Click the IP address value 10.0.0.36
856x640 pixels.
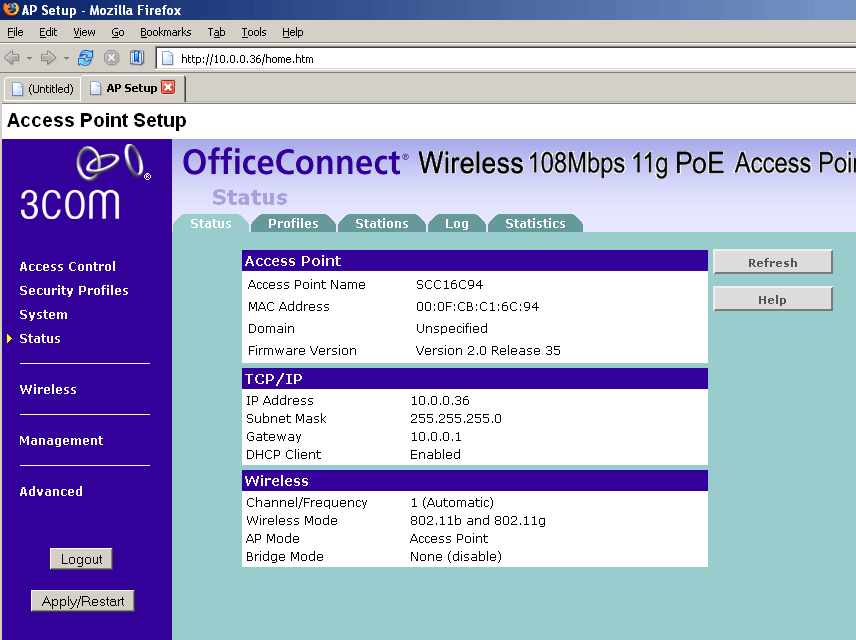(x=440, y=401)
